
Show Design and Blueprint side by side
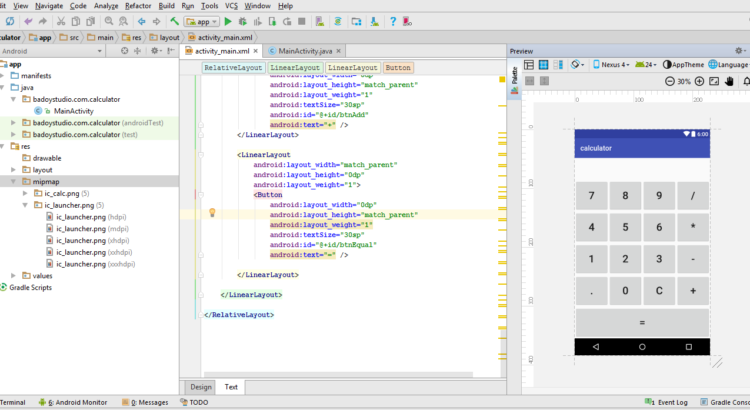click(557, 65)
